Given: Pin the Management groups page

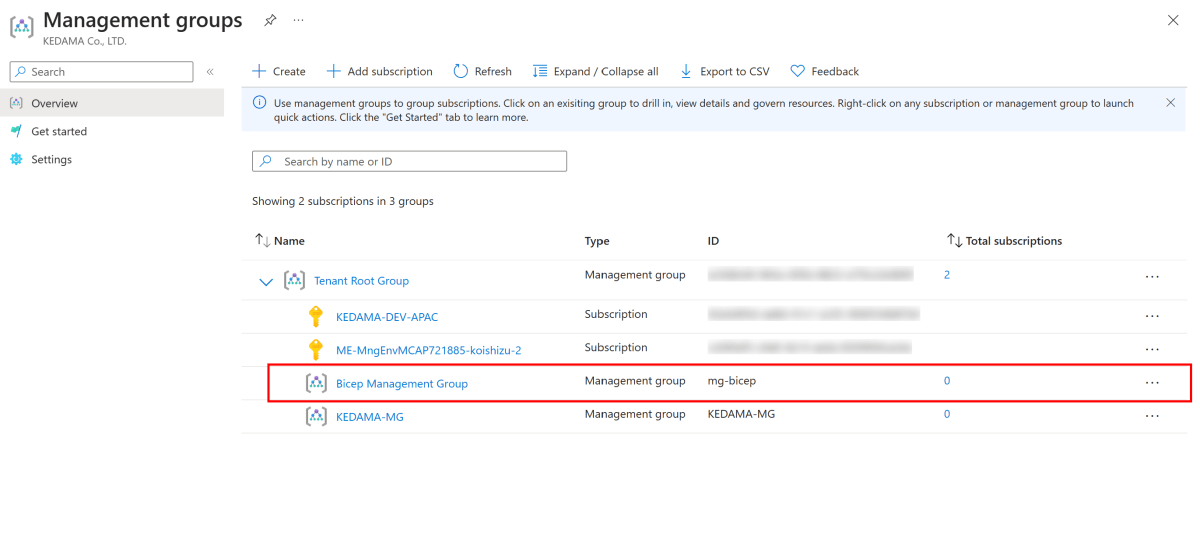Looking at the screenshot, I should 270,20.
